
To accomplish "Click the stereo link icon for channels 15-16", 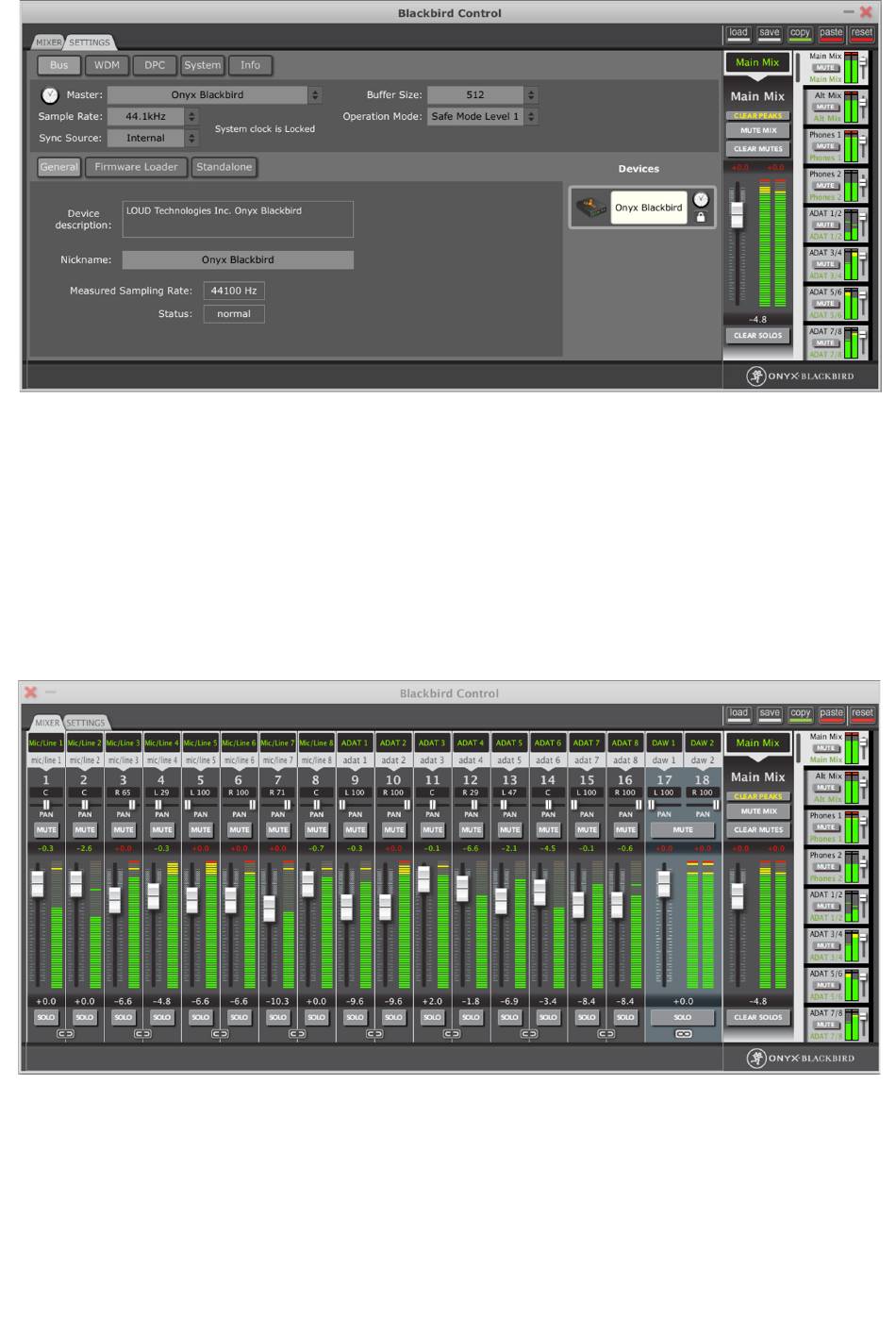I will point(606,1034).
